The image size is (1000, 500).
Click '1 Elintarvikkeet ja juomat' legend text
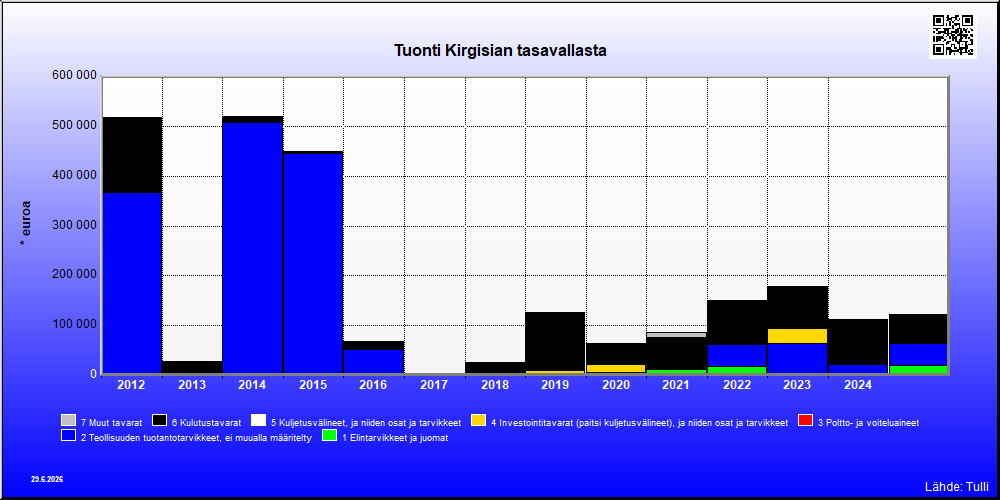395,438
